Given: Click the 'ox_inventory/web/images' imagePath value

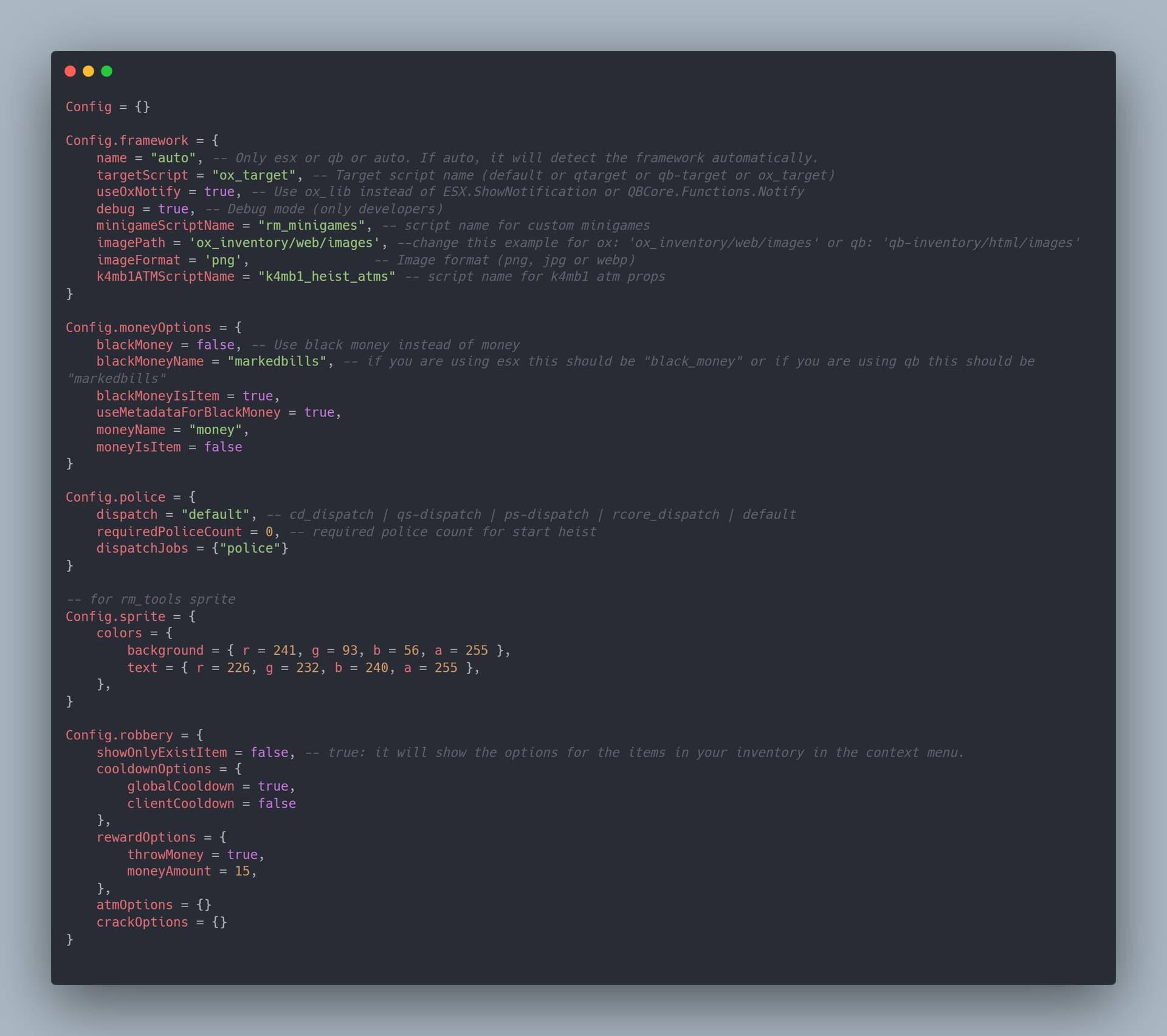Looking at the screenshot, I should [284, 243].
